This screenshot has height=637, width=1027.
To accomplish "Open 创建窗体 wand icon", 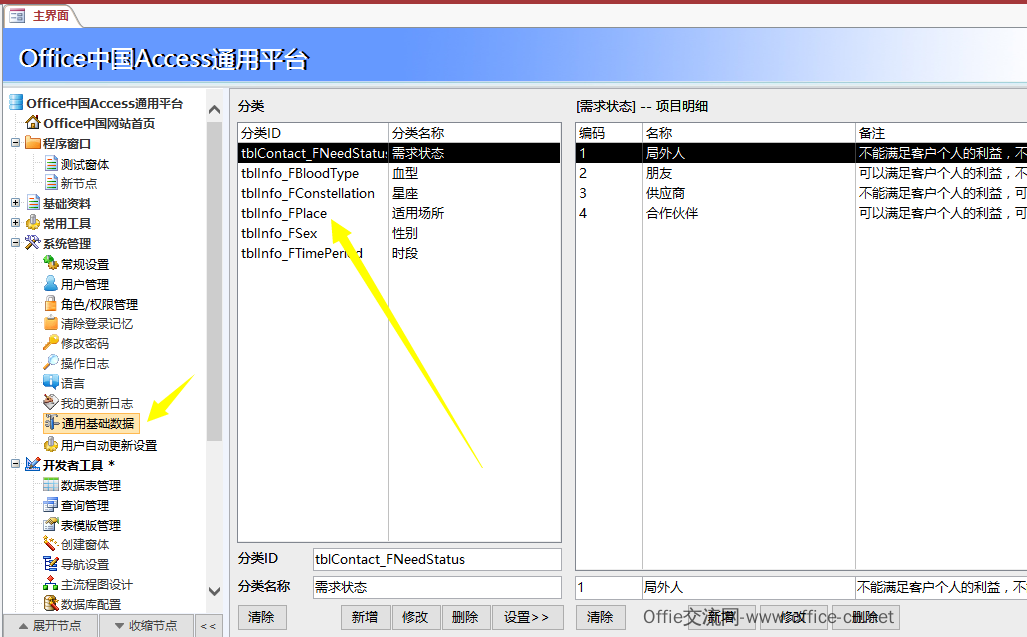I will 51,544.
